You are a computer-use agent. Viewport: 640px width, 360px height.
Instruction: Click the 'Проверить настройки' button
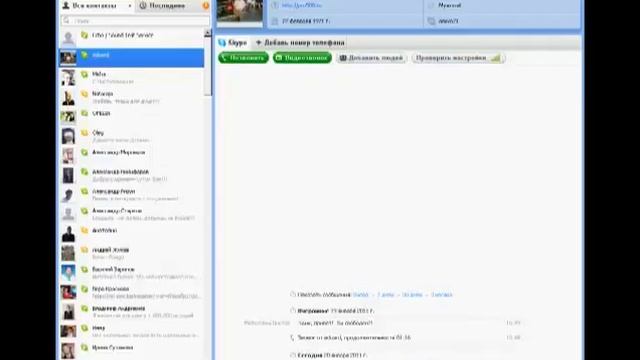[x=458, y=58]
